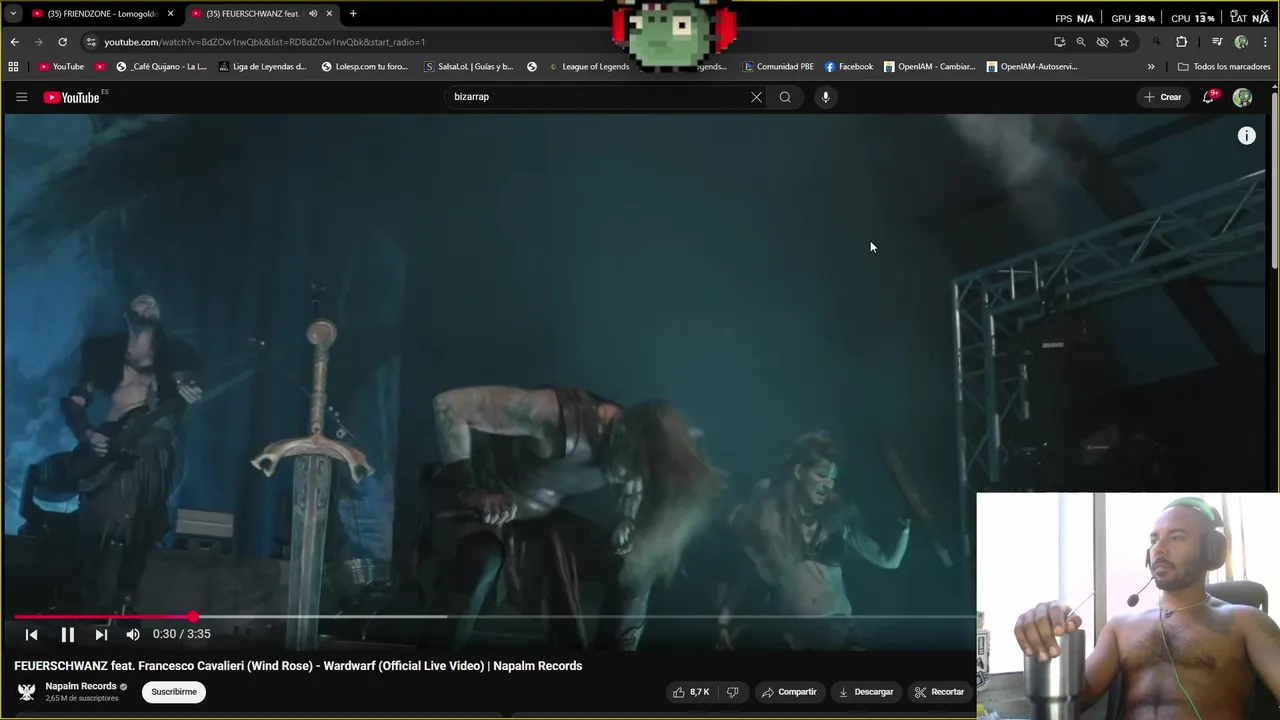The width and height of the screenshot is (1280, 720).
Task: Open OpenIAM - Cambiar bookmark
Action: point(930,67)
